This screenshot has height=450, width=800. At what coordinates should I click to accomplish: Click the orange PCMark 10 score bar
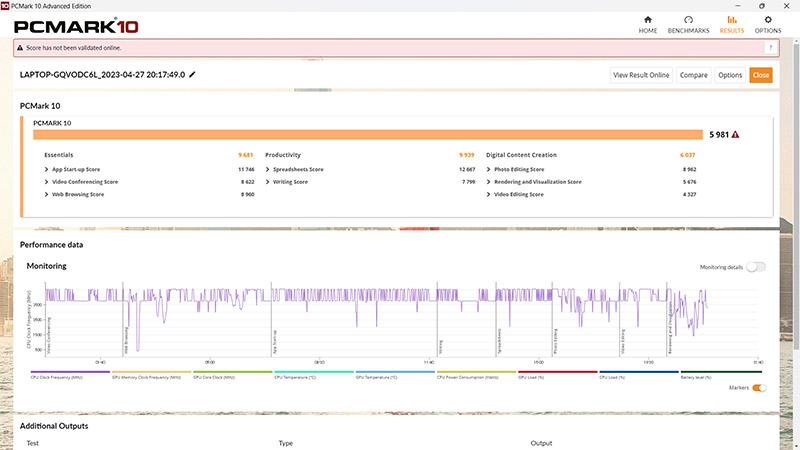tap(368, 135)
